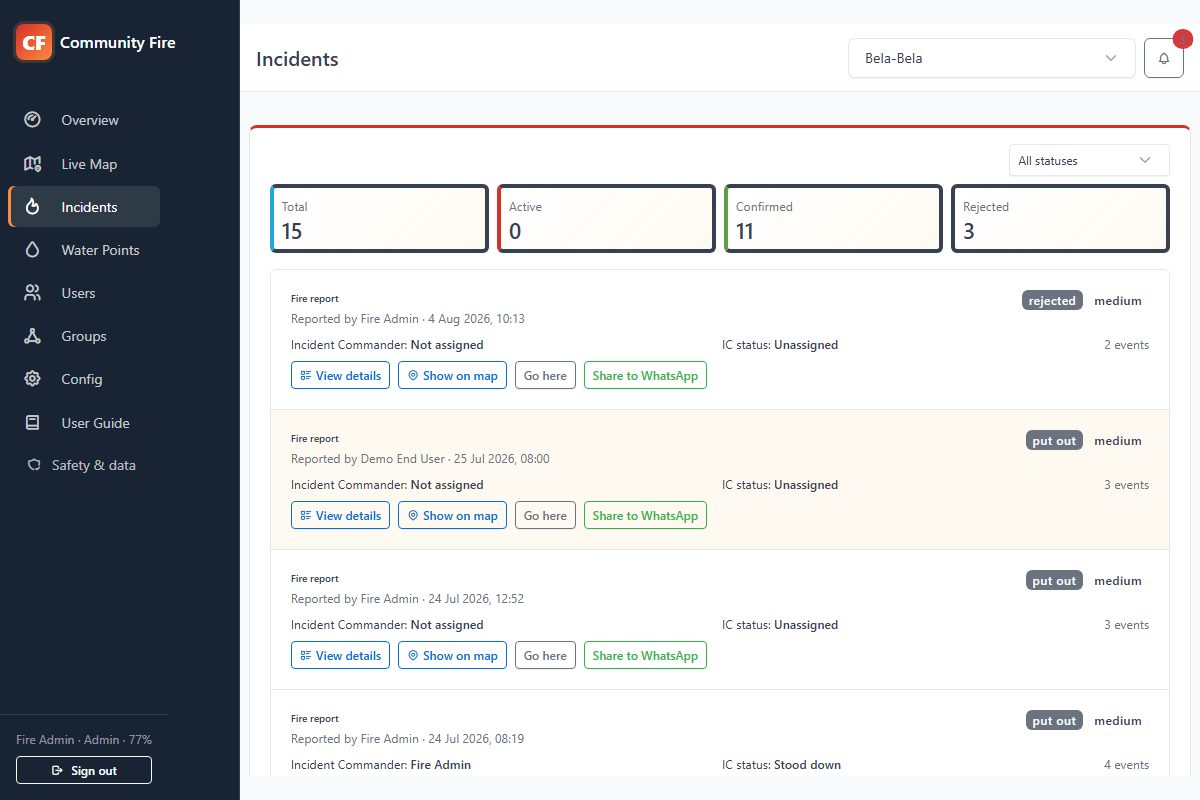
Task: Click put out badge on 25 Jul report
Action: 1054,440
